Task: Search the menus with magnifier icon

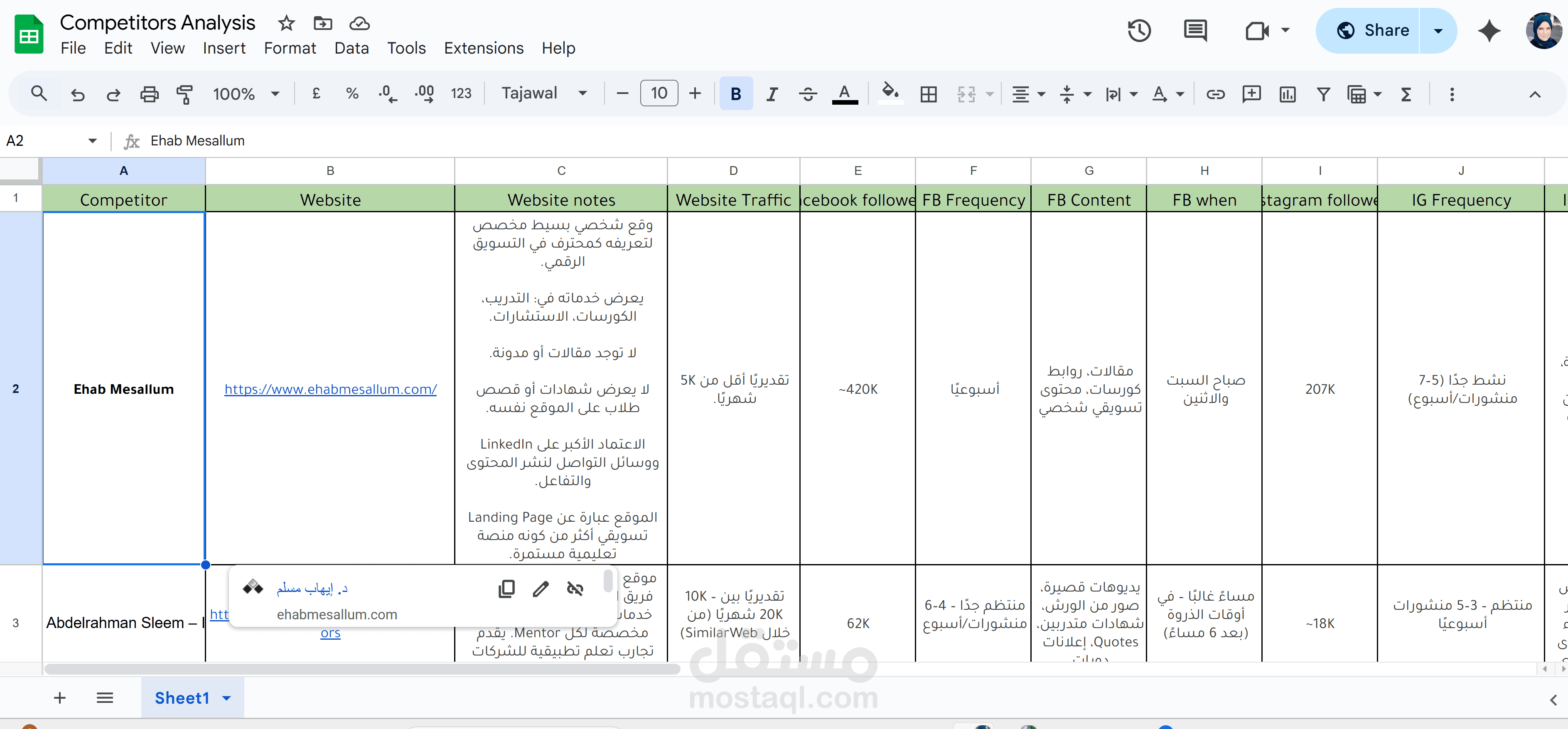Action: click(39, 94)
